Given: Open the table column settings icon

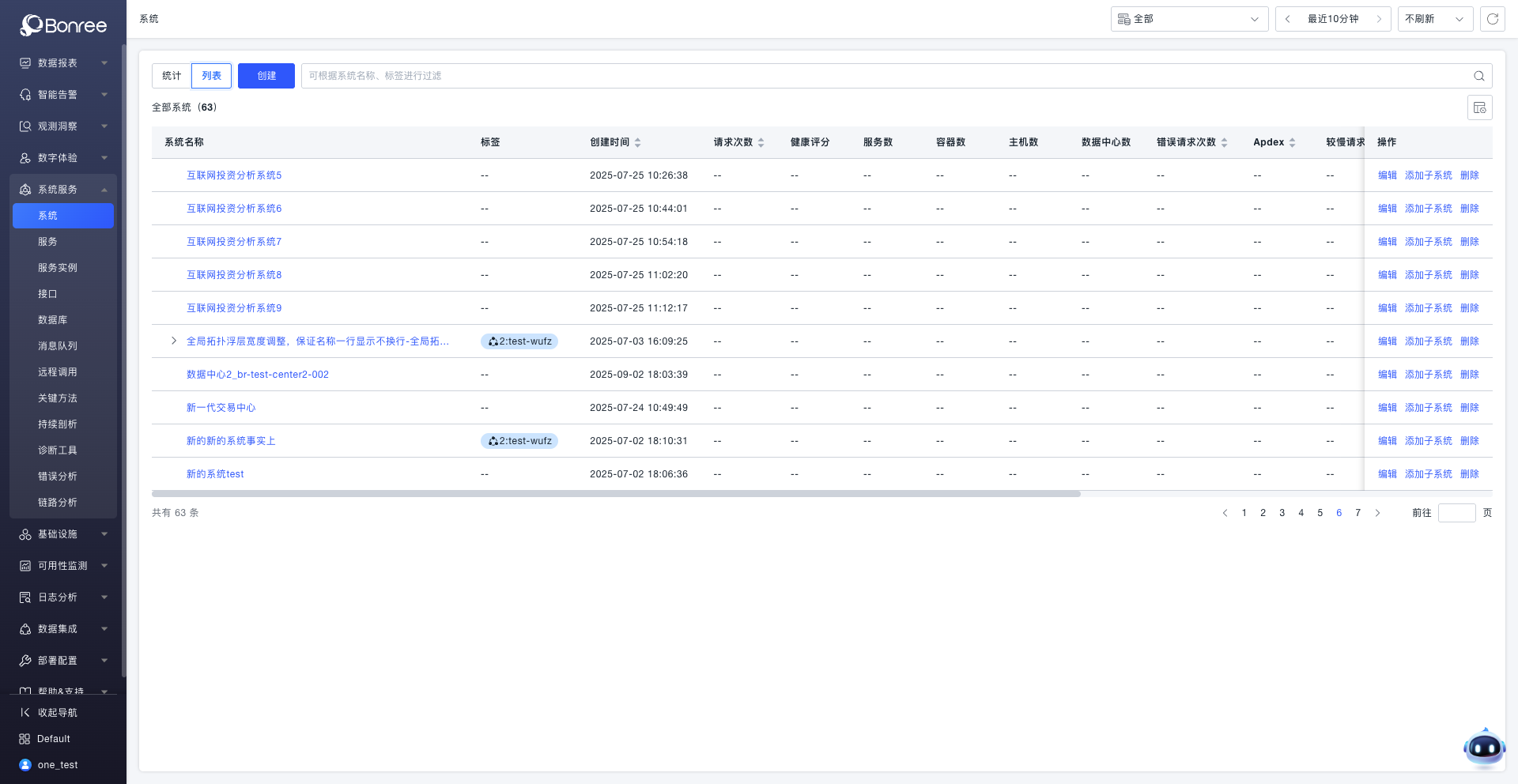Looking at the screenshot, I should pyautogui.click(x=1479, y=107).
